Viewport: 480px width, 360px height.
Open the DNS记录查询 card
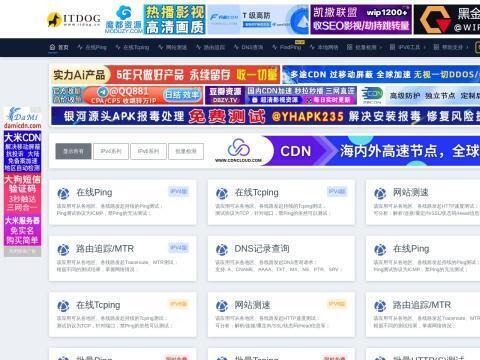tap(281, 258)
